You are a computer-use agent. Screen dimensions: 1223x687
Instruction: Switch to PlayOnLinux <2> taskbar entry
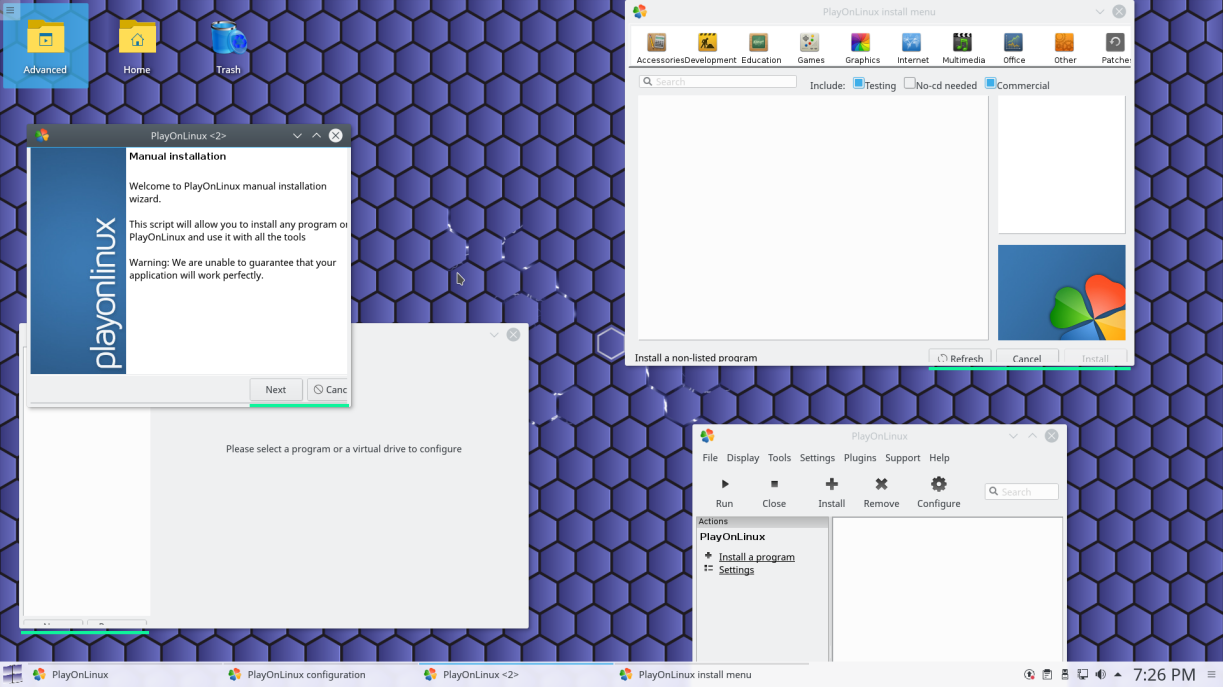(x=514, y=675)
